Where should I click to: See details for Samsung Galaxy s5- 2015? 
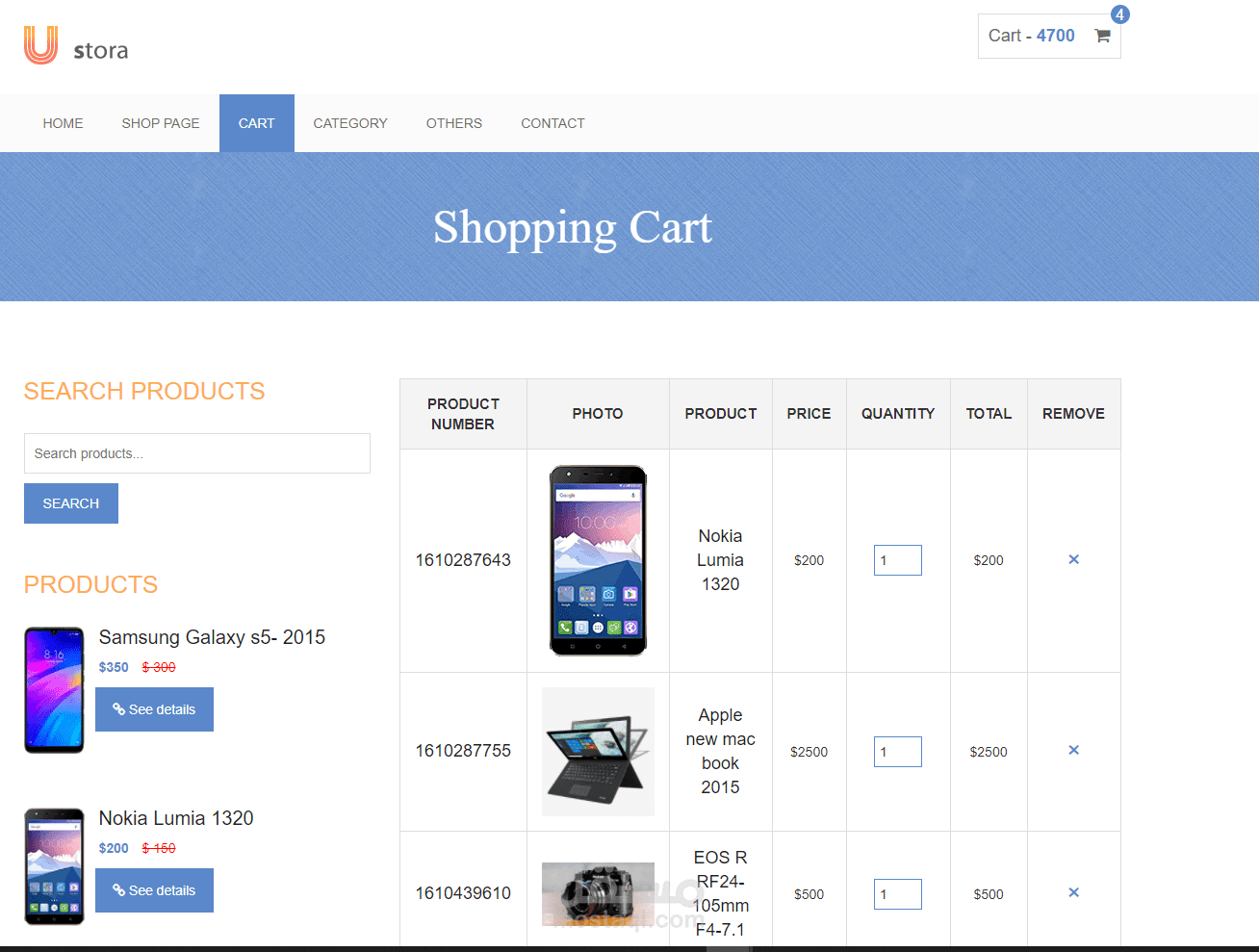point(154,709)
